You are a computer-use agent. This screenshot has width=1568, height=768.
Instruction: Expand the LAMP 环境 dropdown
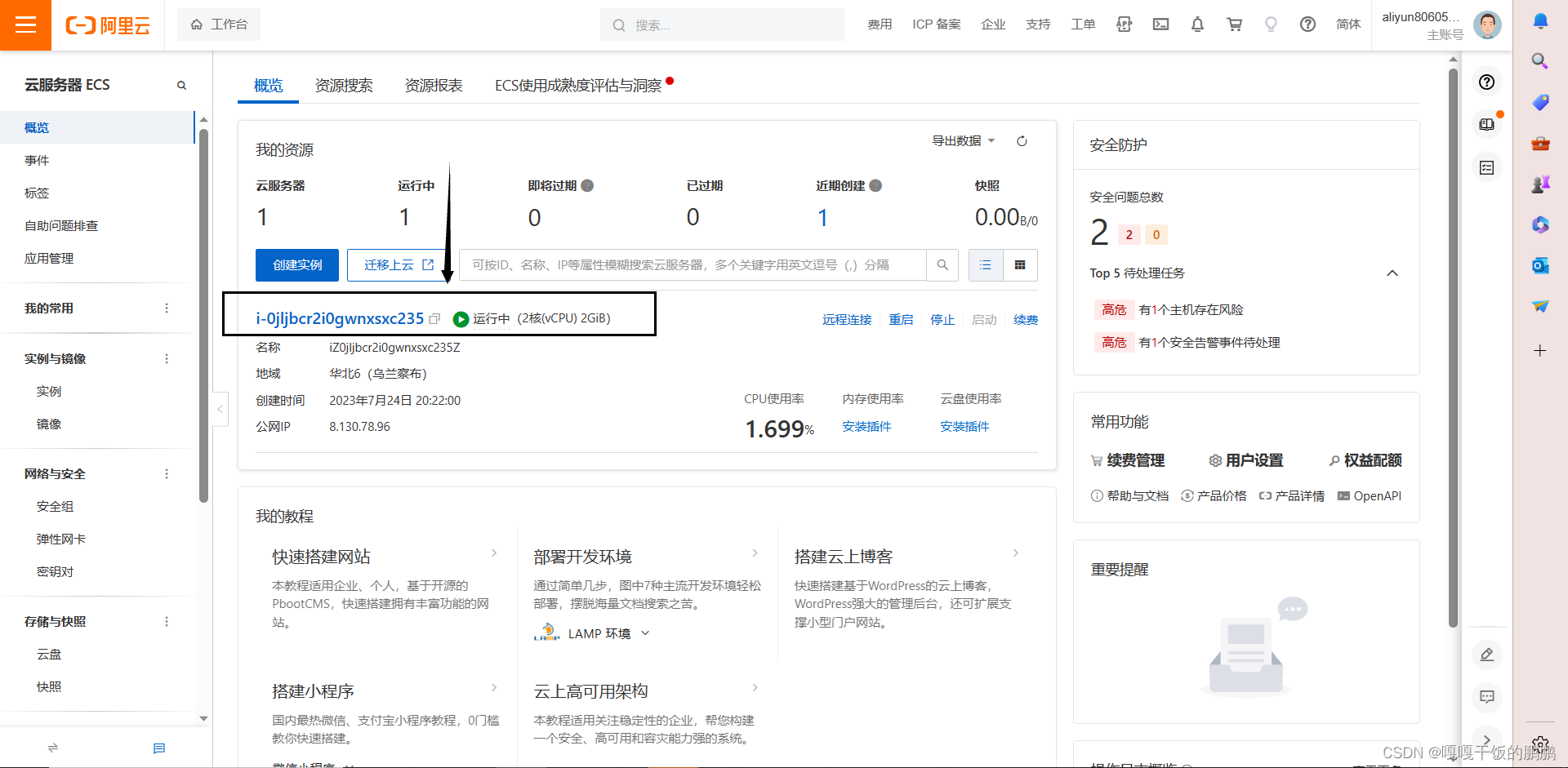click(645, 633)
